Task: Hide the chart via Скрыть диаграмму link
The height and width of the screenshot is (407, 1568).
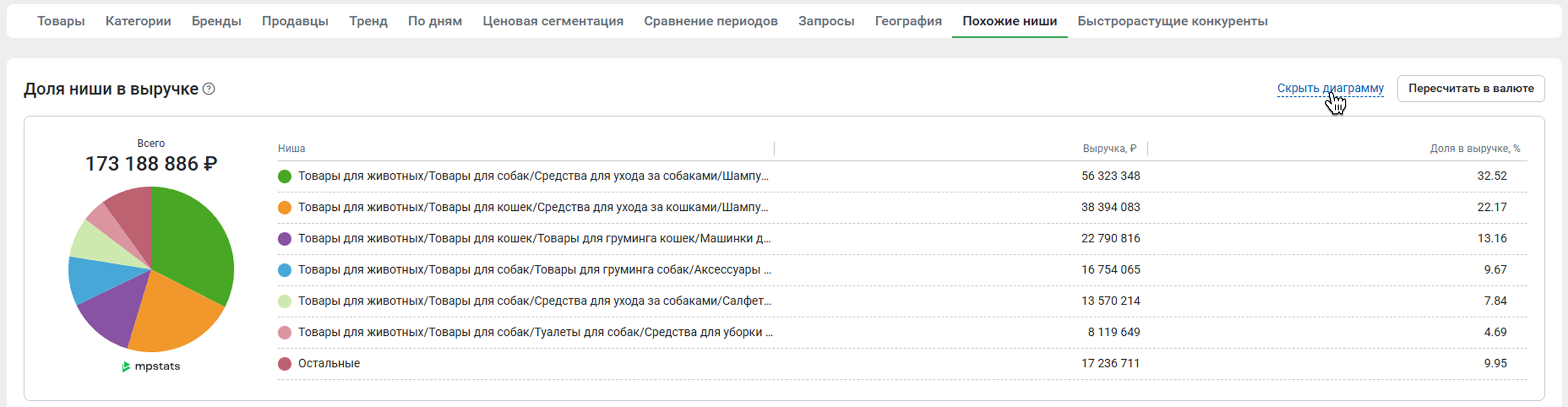Action: [1330, 88]
